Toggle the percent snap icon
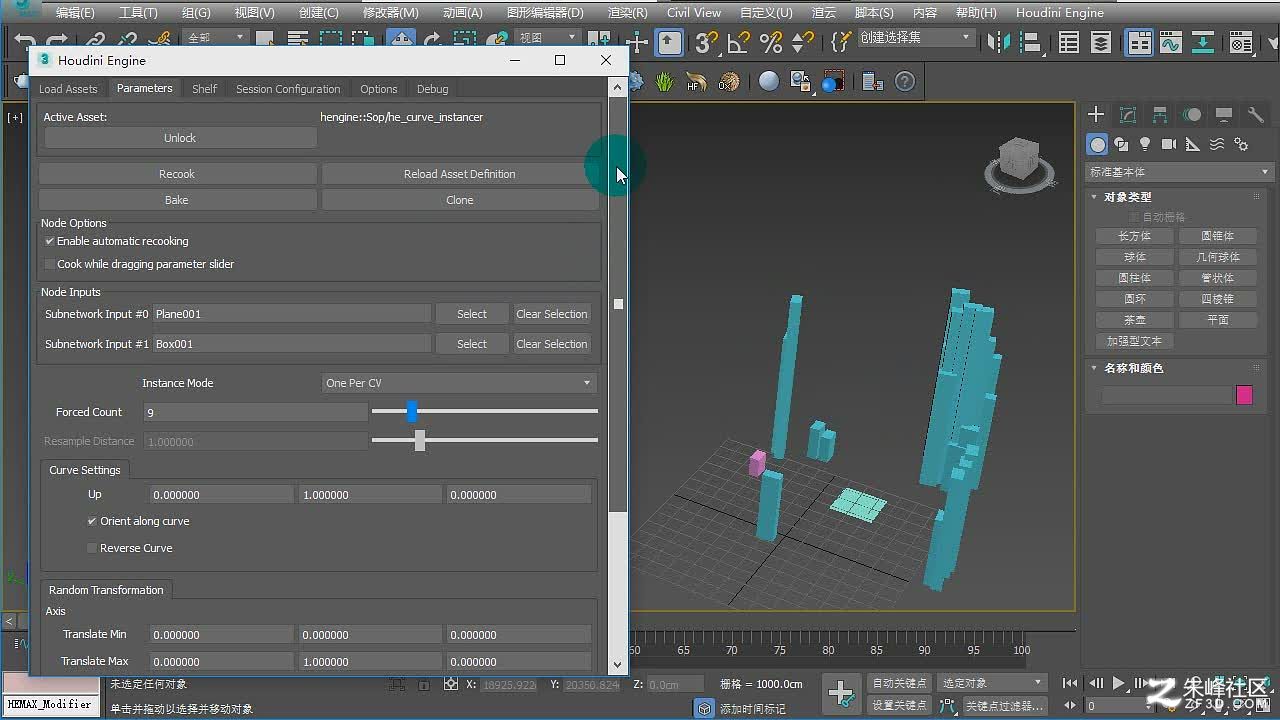 (770, 42)
